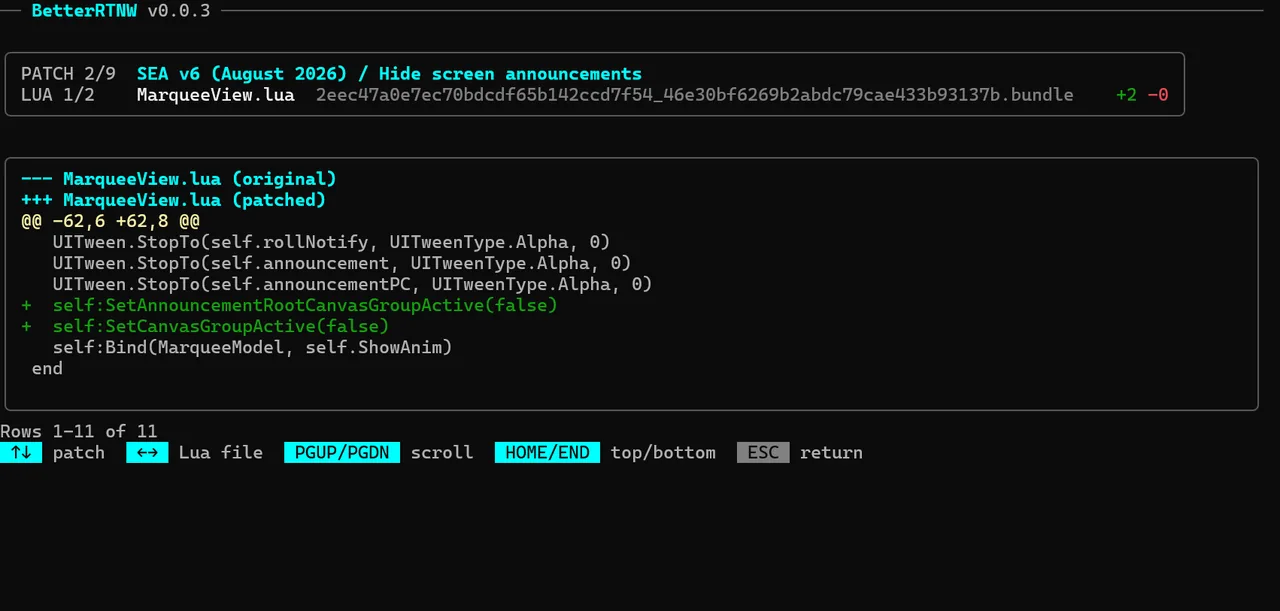Click the 'Lua file' label in the key hints

(221, 452)
